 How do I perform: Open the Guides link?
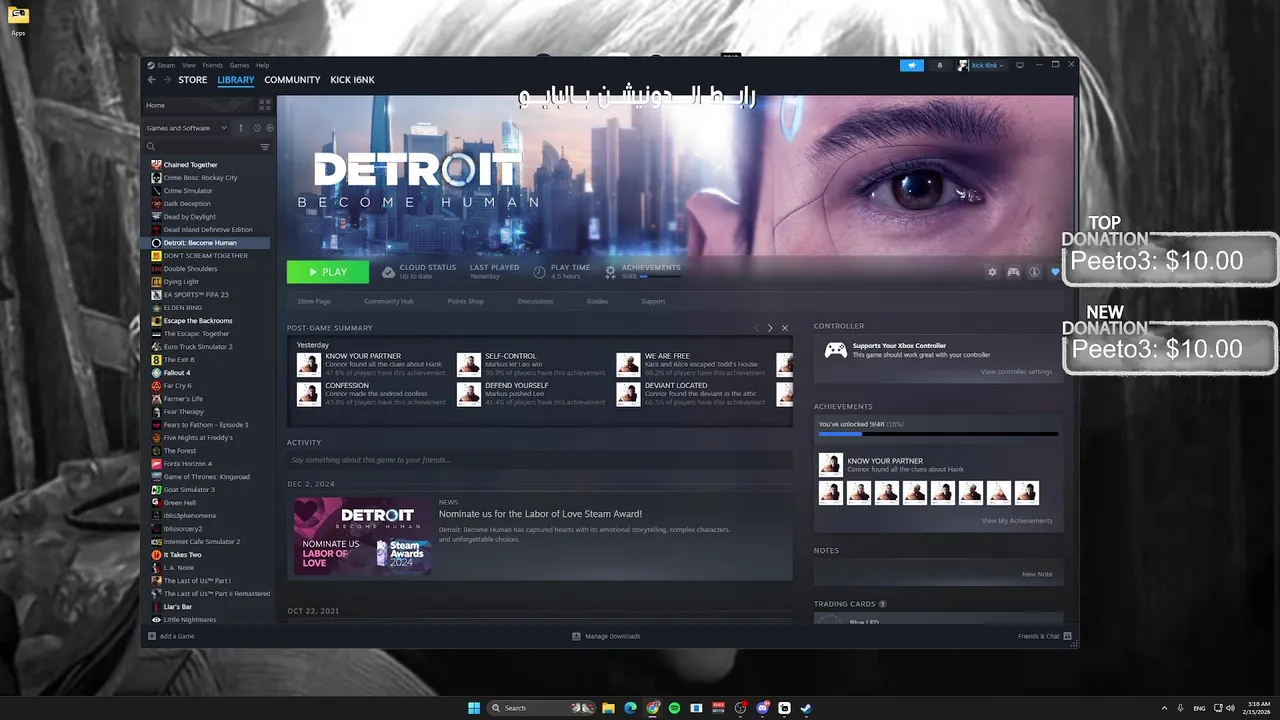[x=597, y=301]
